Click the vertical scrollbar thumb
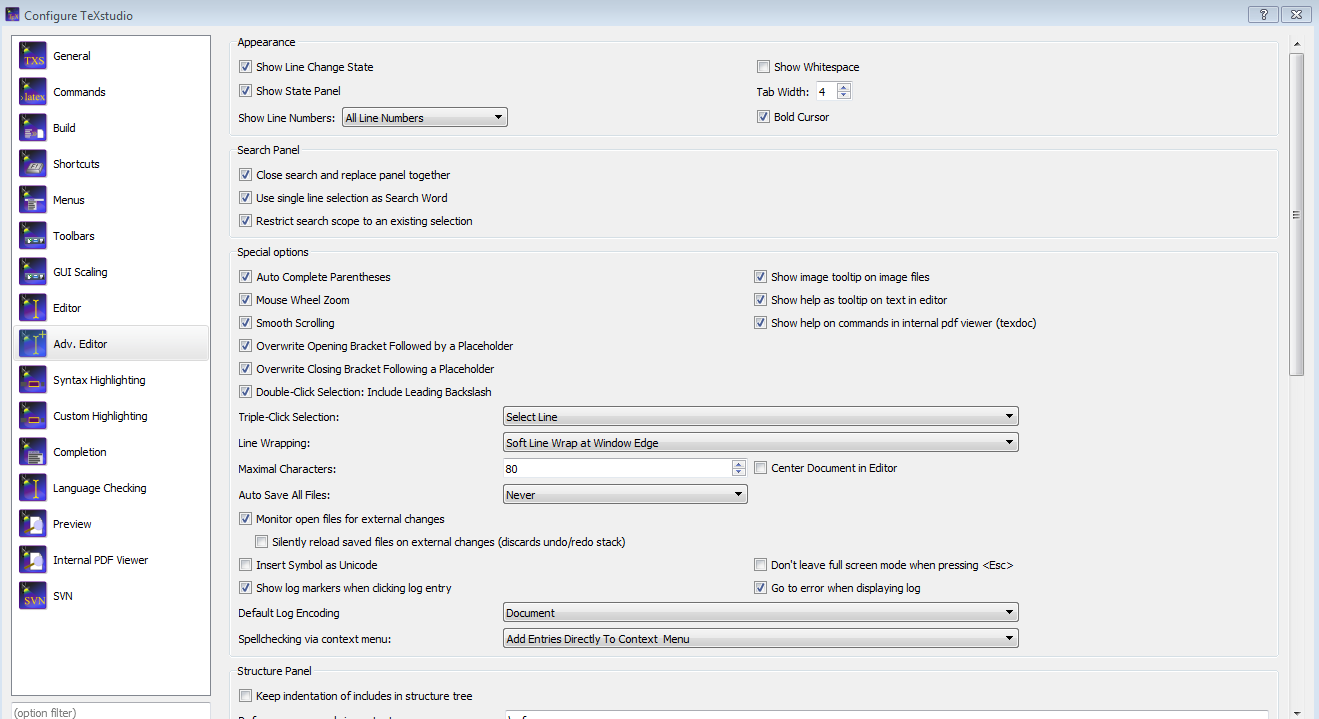The width and height of the screenshot is (1319, 719). tap(1296, 215)
